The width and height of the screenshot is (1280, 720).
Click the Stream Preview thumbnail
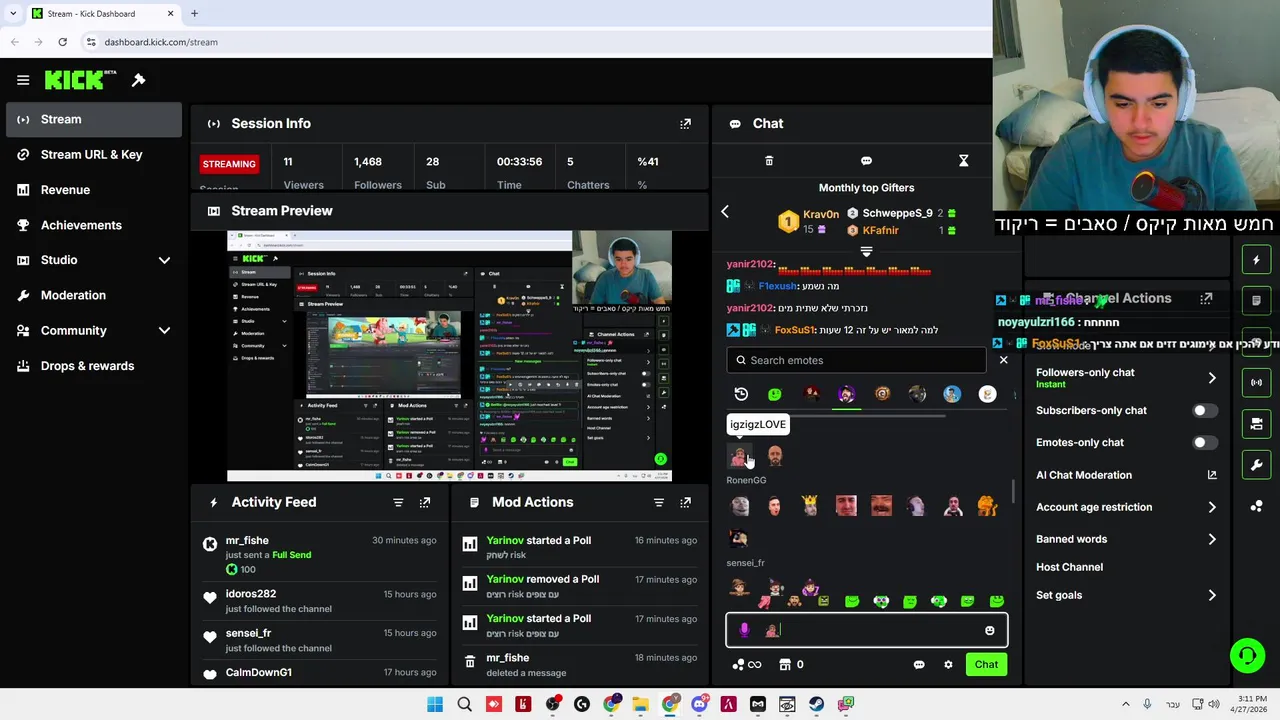[449, 356]
